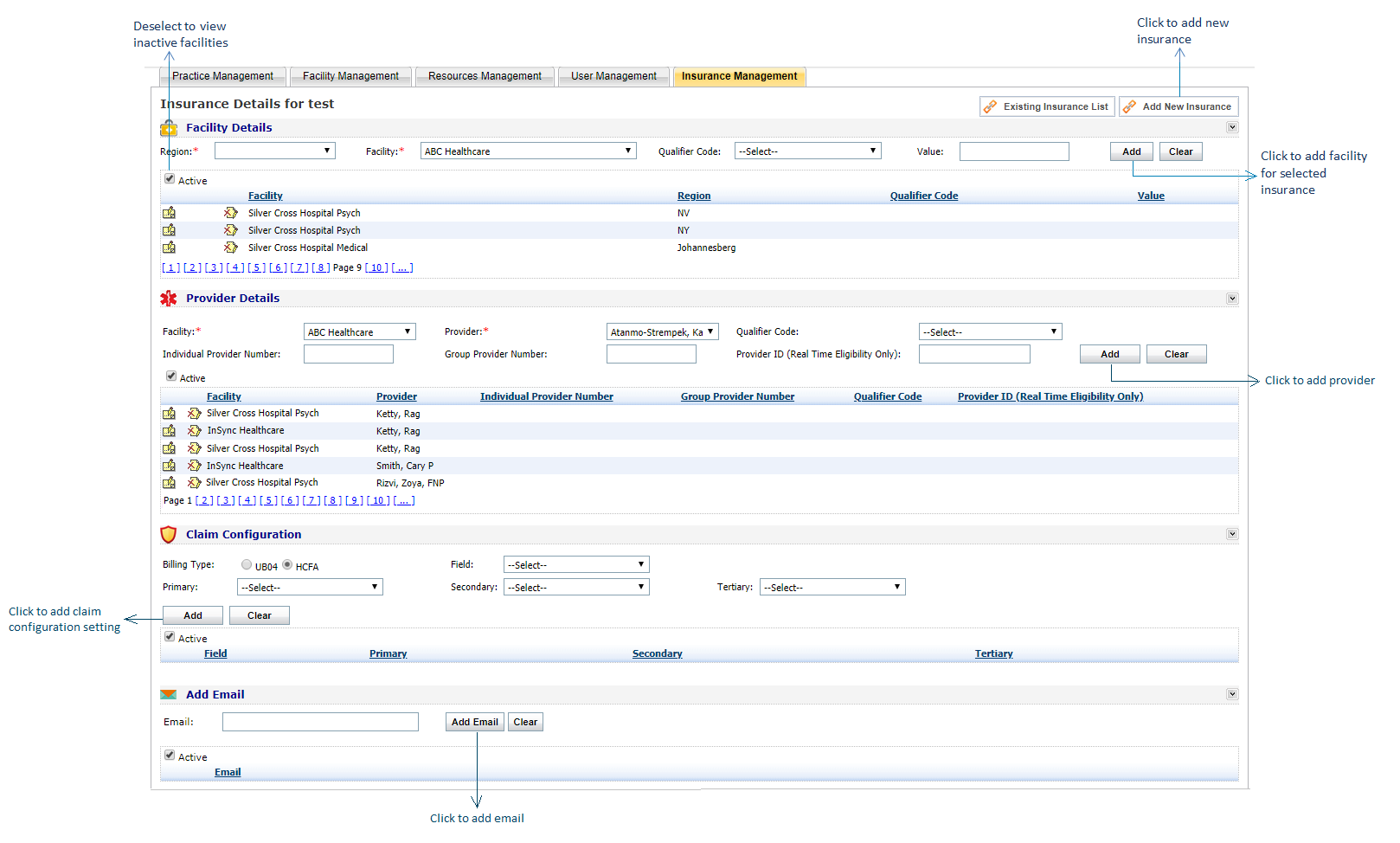Screen dimensions: 1400x843
Task: Go to page 10 of facility list
Action: (x=376, y=268)
